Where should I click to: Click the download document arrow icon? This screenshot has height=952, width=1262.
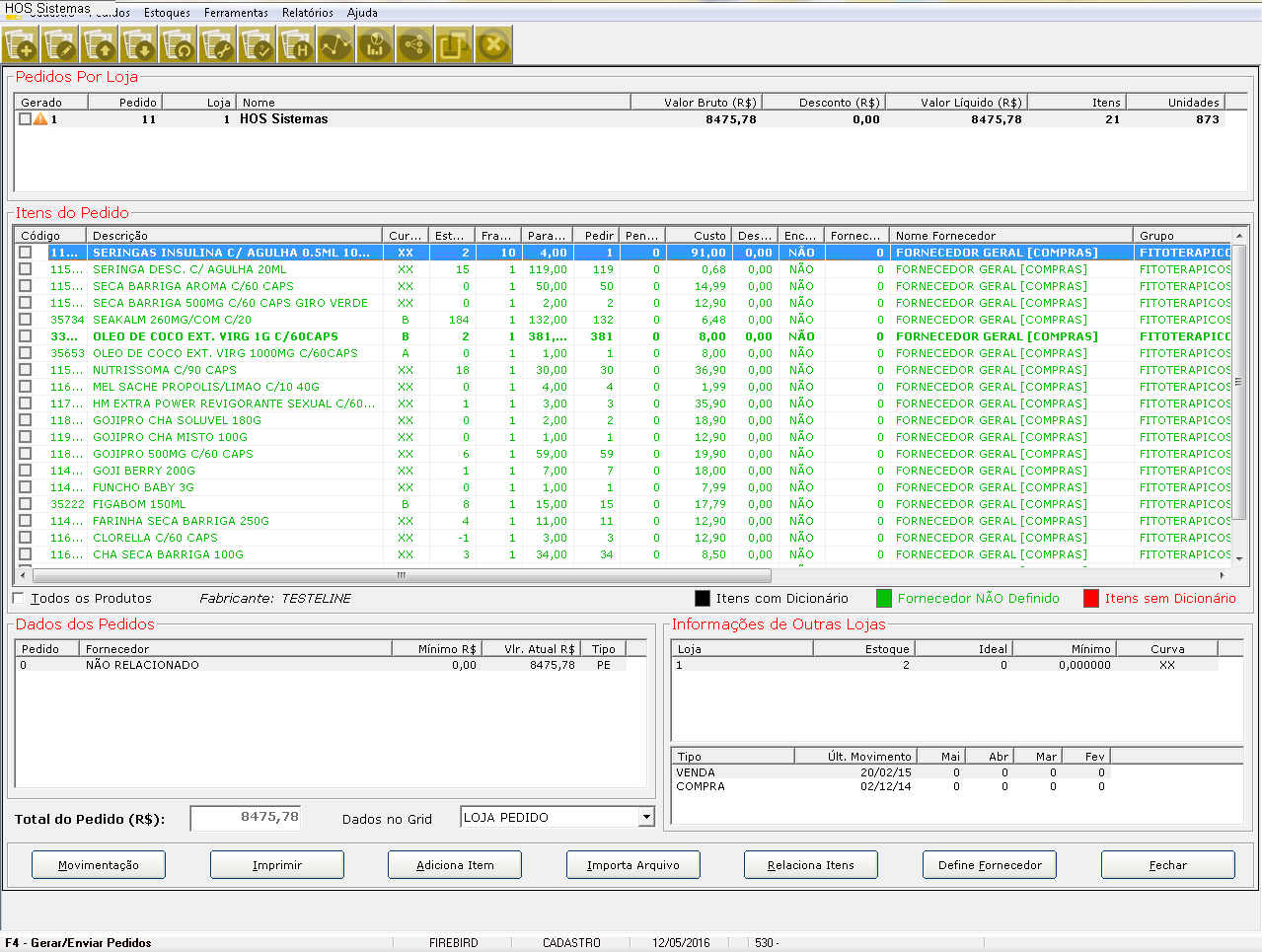[139, 45]
